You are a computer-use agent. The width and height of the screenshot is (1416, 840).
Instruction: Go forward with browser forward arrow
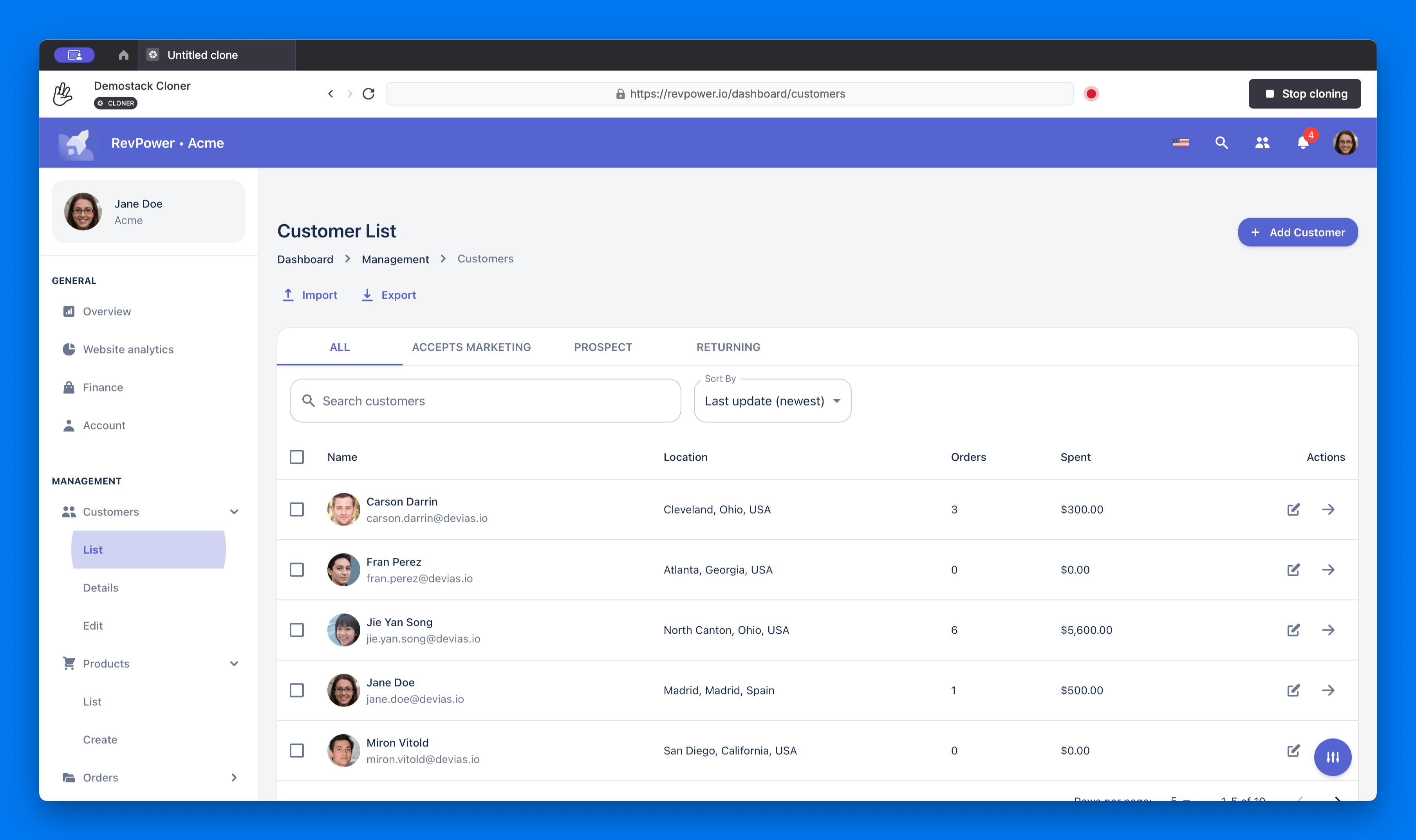pos(350,94)
